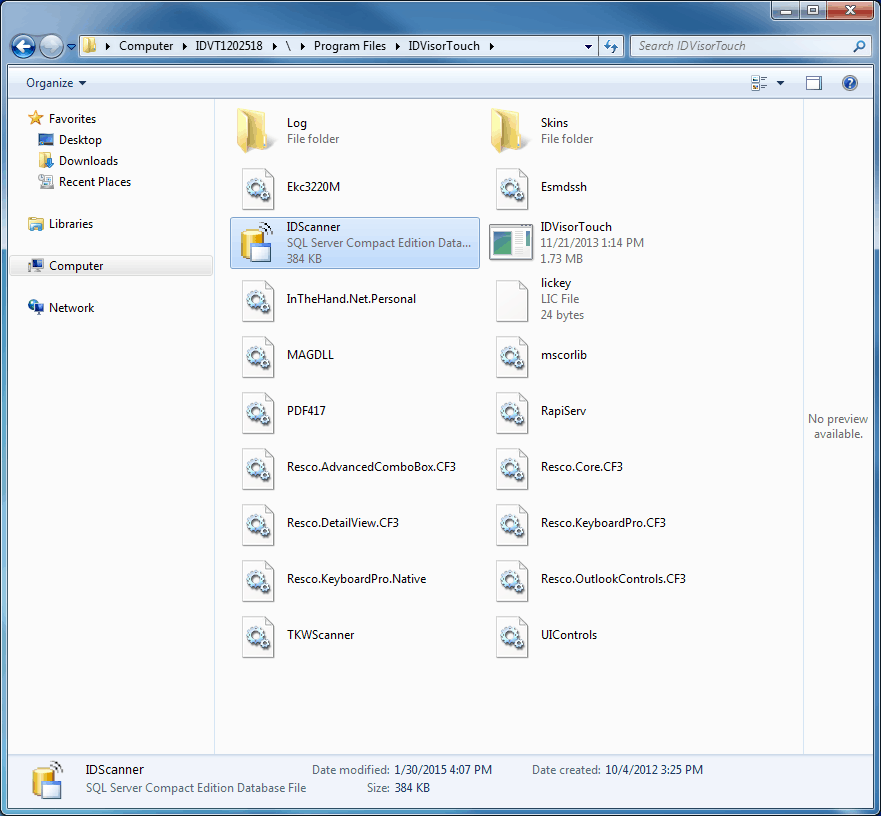
Task: Show the preview pane
Action: pos(813,82)
